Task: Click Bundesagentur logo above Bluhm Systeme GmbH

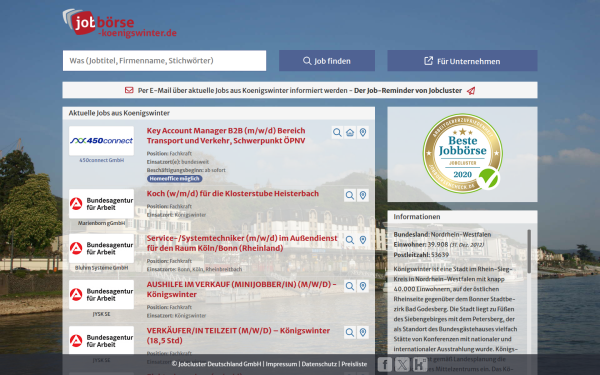Action: click(101, 248)
